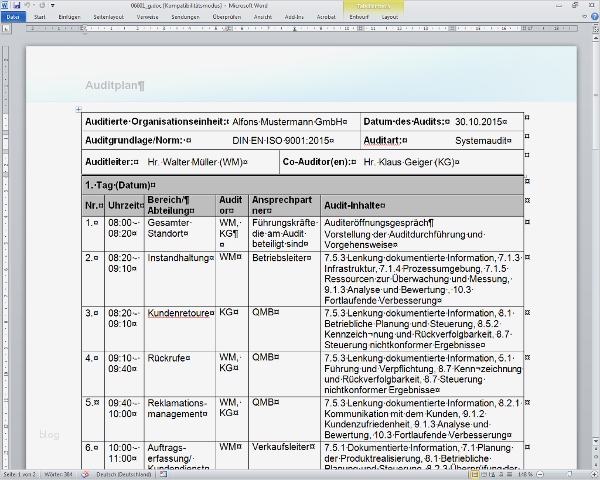This screenshot has height=480, width=600.
Task: Toggle the ruler icon above the vertical scrollbar
Action: [x=594, y=29]
